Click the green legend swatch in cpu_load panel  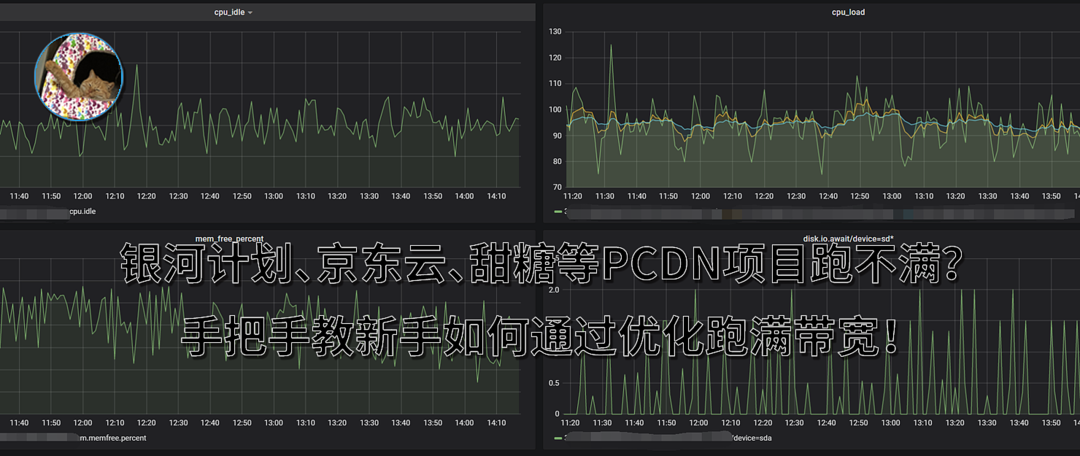(557, 211)
